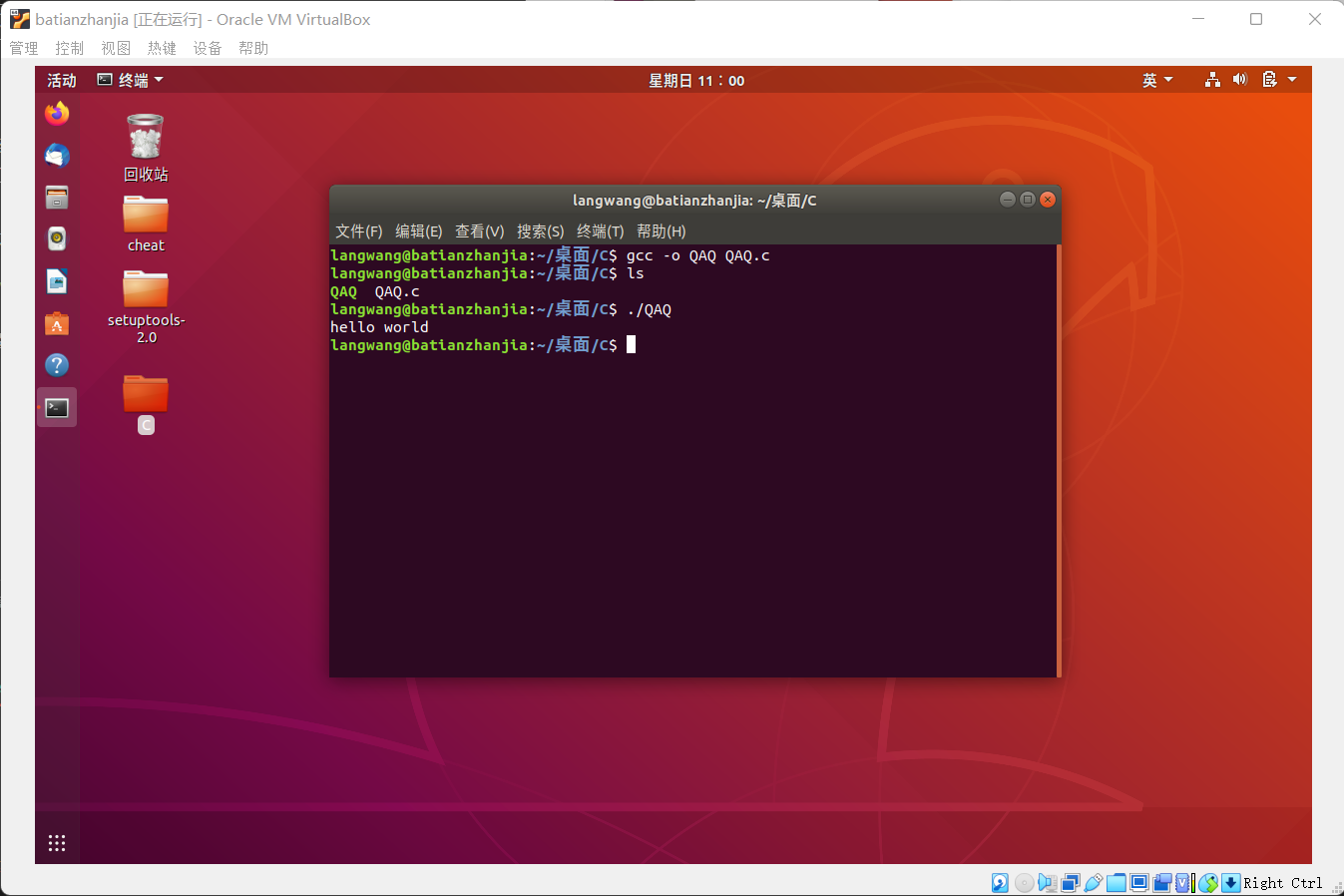Open terminal 搜索(S) menu

(x=541, y=231)
